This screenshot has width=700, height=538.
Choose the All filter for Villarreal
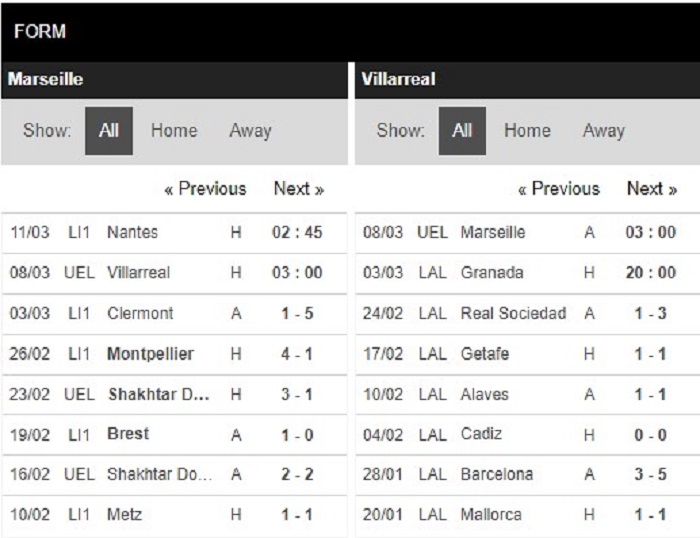tap(462, 131)
